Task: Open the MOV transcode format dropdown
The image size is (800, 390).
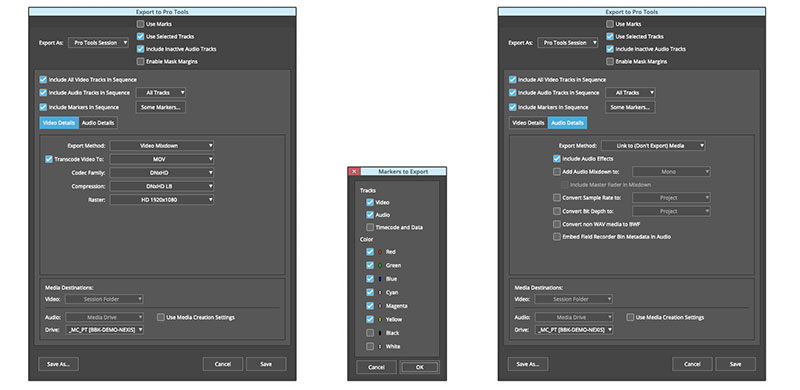Action: coord(162,159)
